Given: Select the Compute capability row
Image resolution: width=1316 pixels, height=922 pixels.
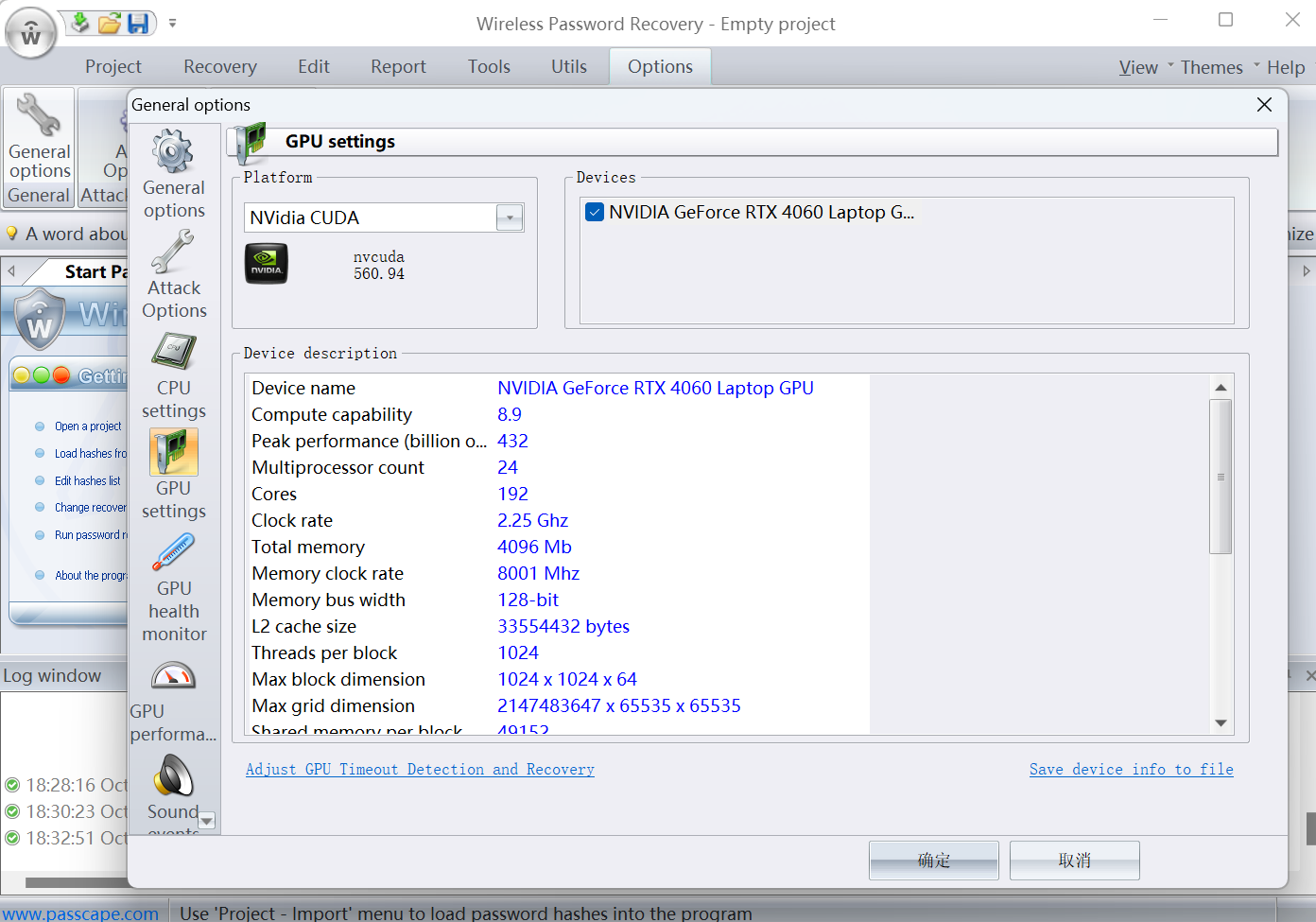Looking at the screenshot, I should [x=557, y=414].
